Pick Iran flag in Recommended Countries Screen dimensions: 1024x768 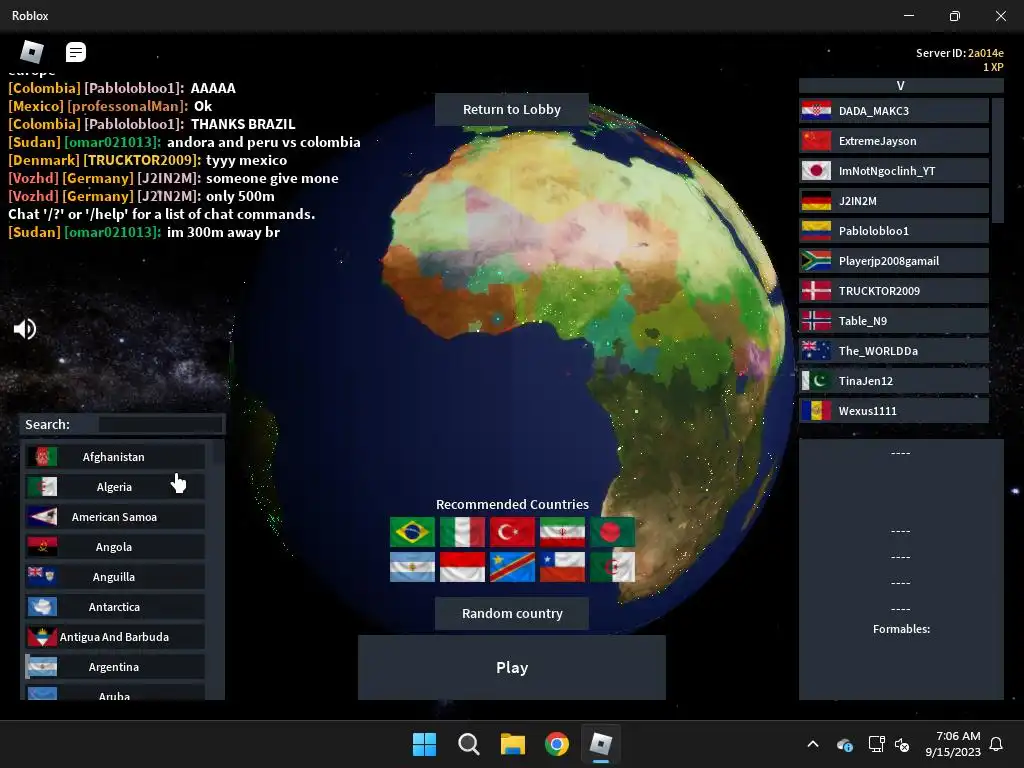click(562, 532)
